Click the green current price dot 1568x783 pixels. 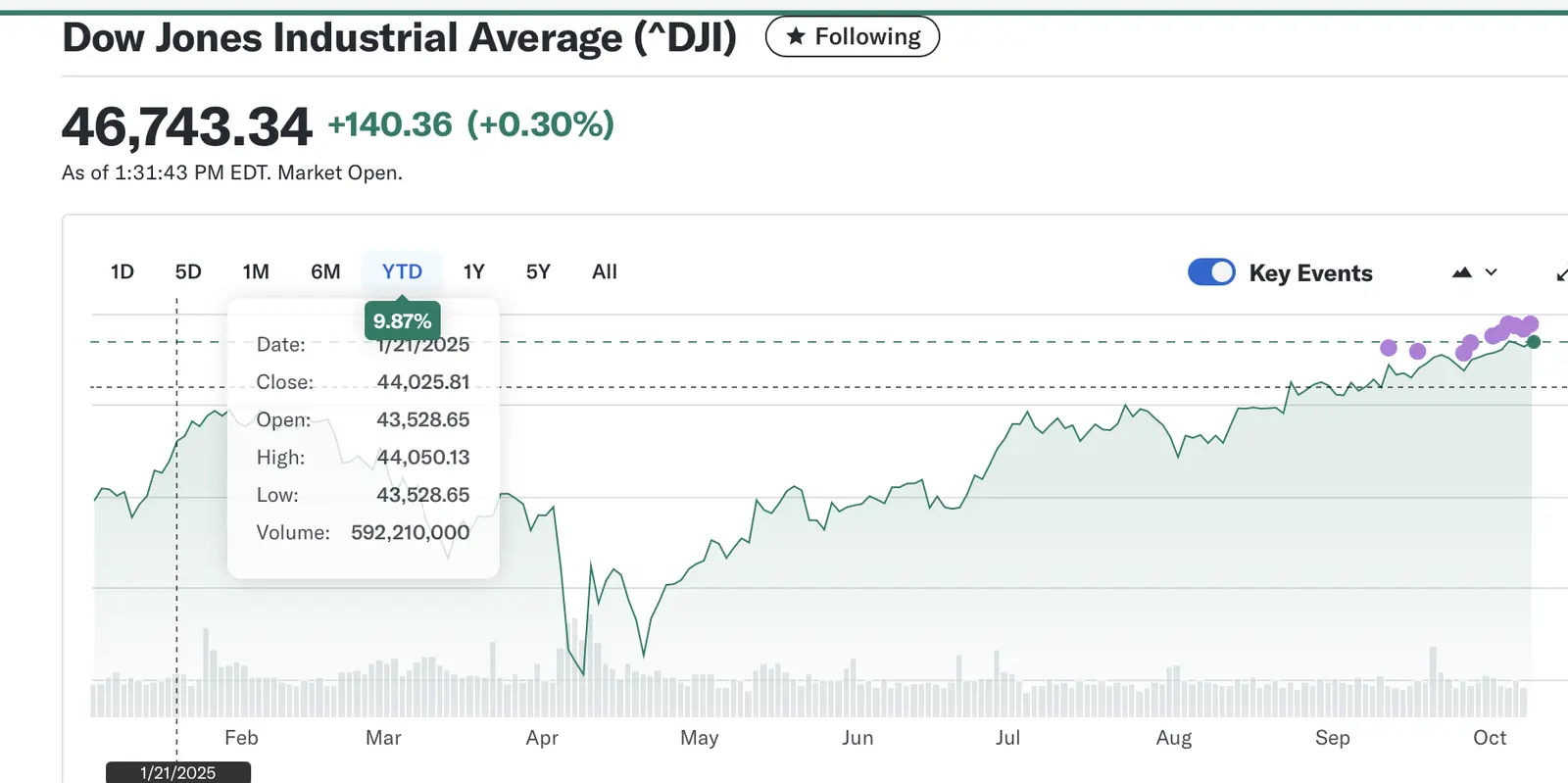tap(1534, 342)
